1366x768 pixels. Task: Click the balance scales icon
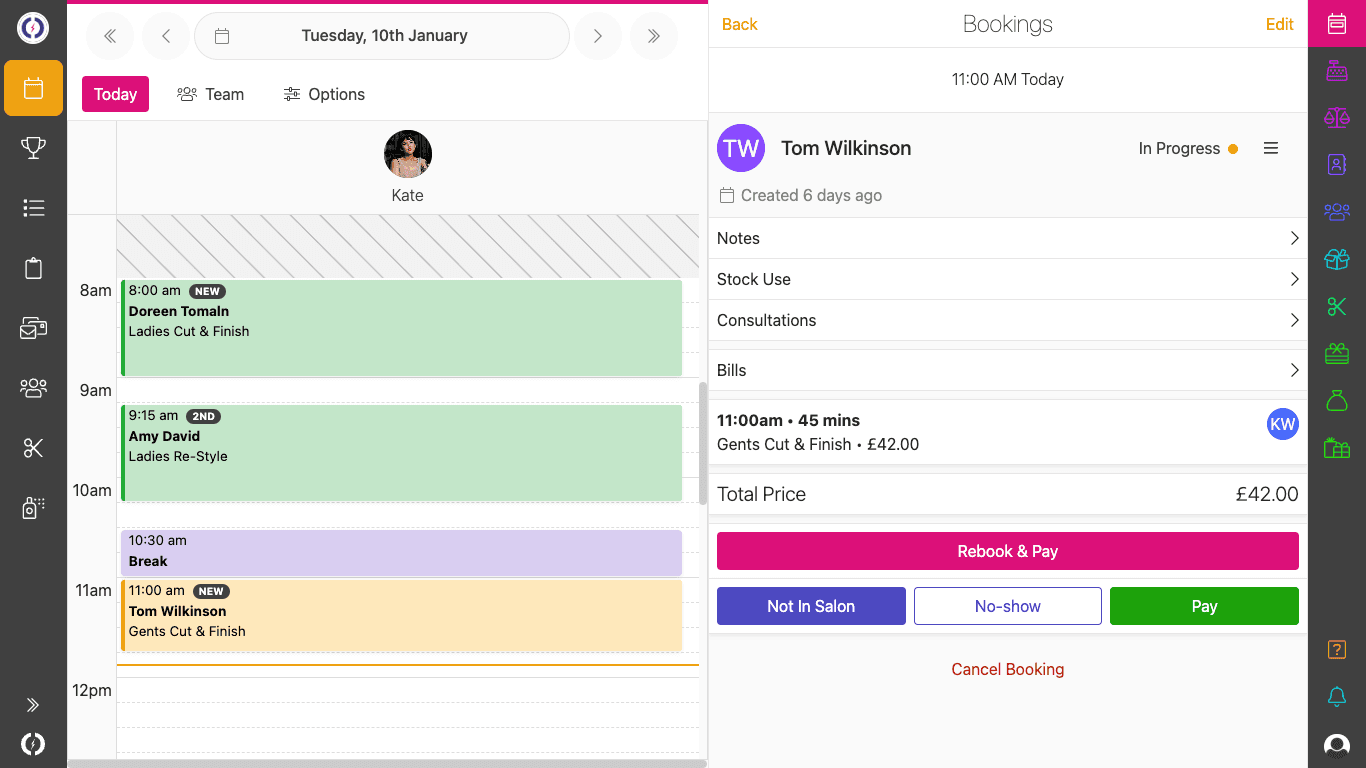pos(1337,117)
